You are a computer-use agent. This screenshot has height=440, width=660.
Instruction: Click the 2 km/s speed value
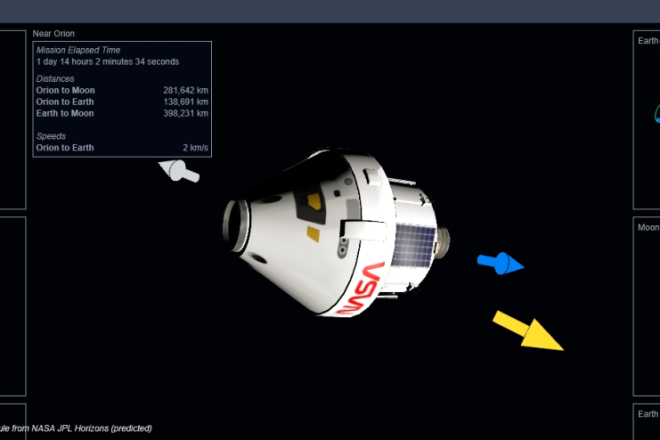coord(194,148)
